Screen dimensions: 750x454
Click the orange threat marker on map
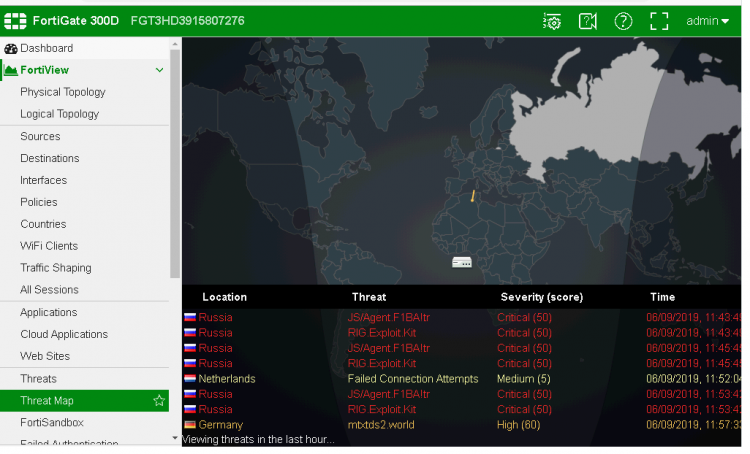473,196
